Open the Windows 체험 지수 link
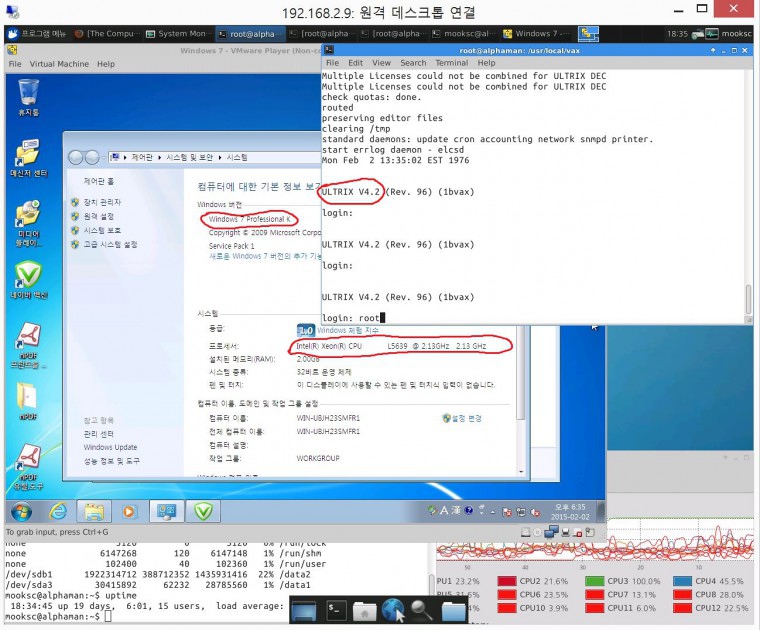 pos(348,330)
